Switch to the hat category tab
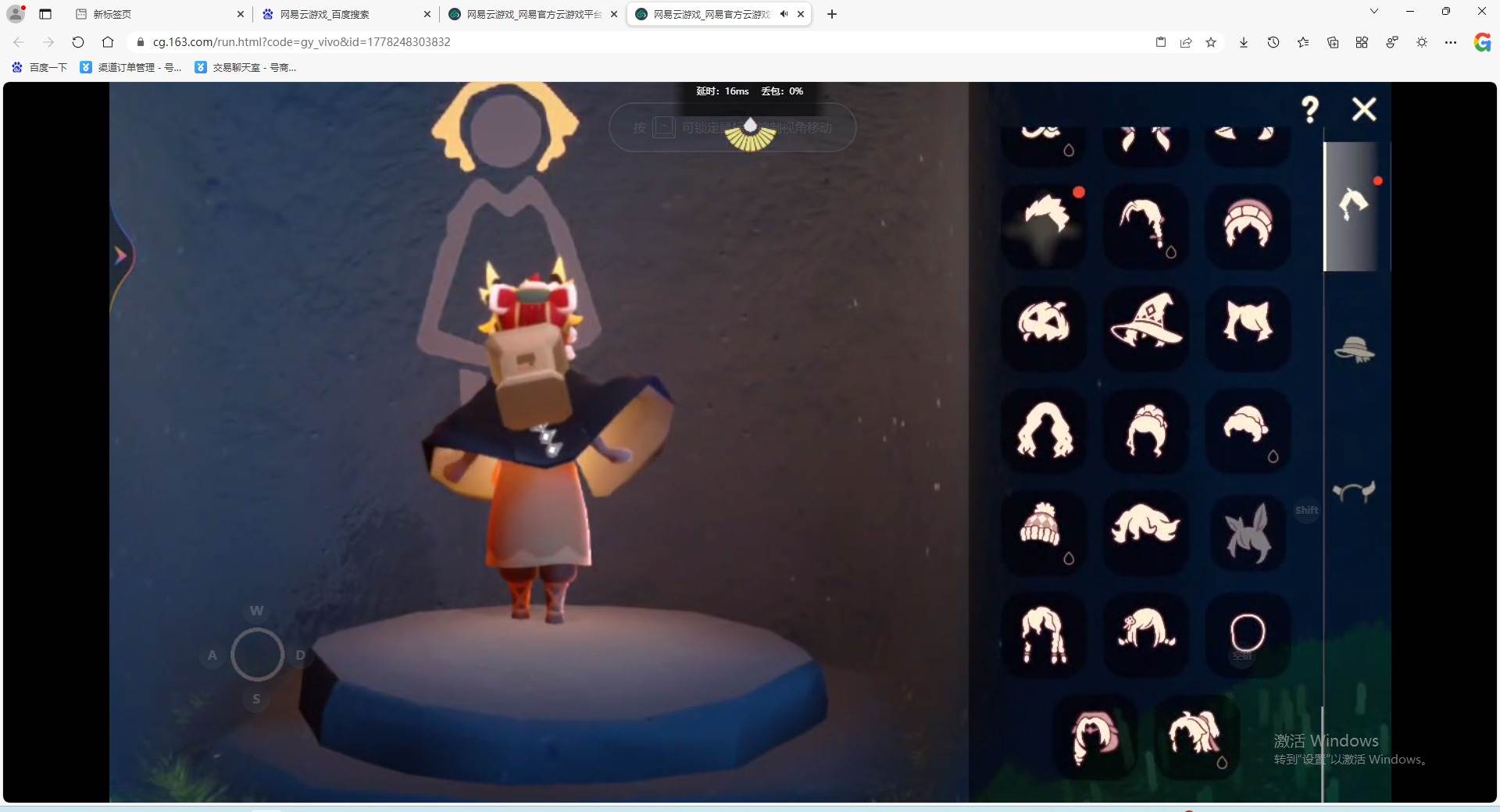Screen dimensions: 1500x812 [x=1355, y=350]
